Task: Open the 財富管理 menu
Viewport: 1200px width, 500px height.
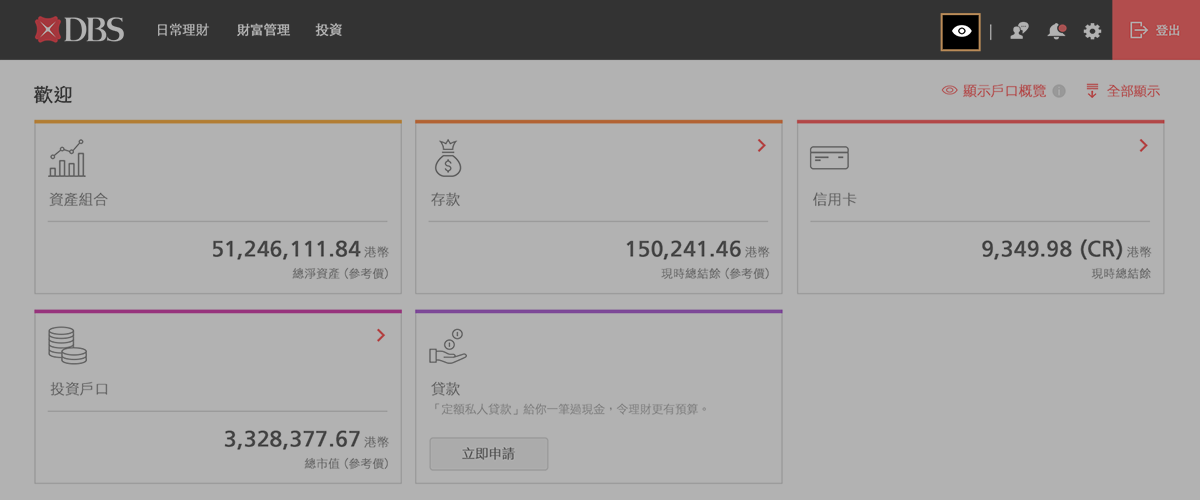Action: [x=263, y=31]
